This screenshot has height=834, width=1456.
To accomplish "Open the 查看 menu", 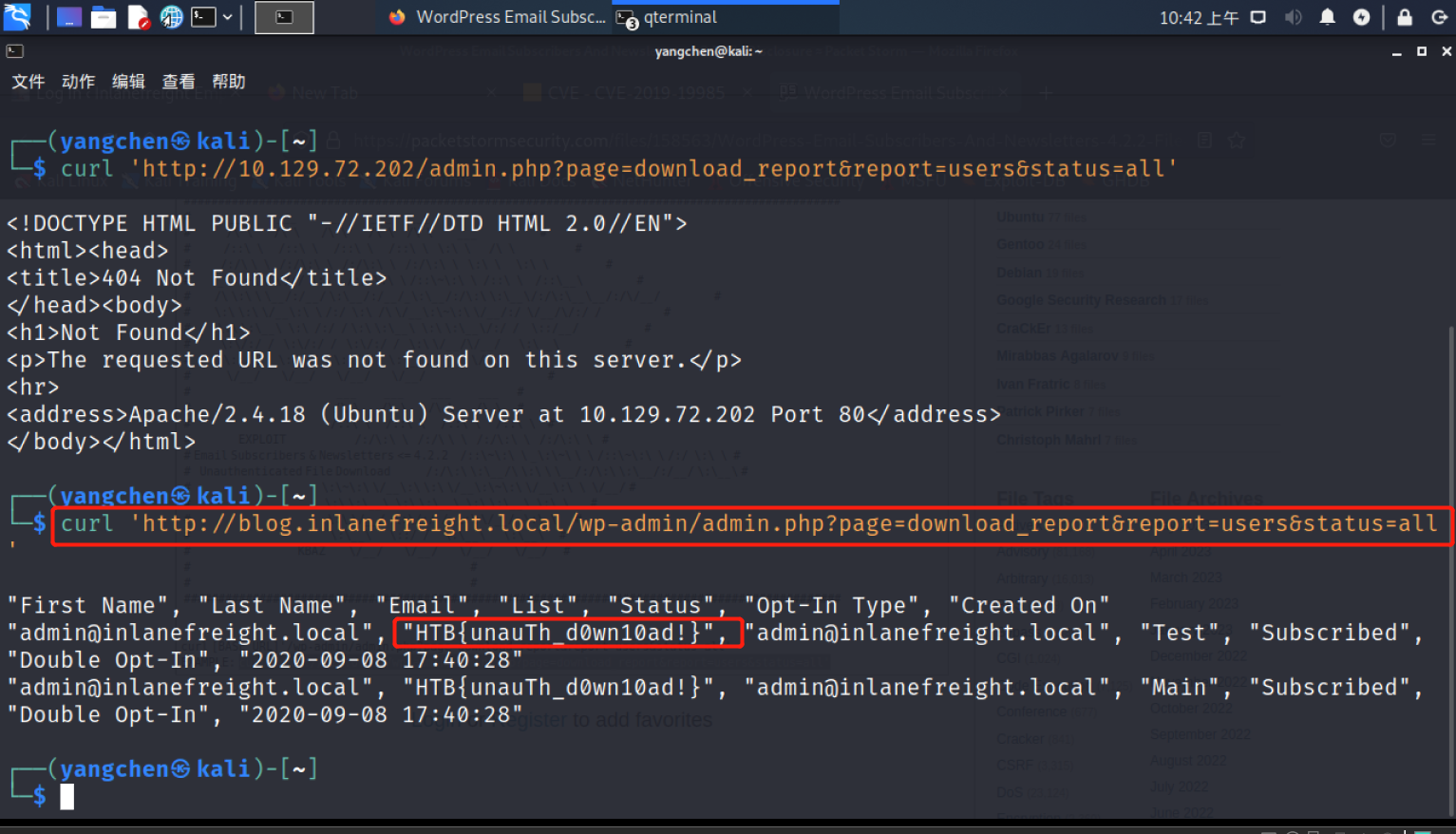I will [179, 82].
